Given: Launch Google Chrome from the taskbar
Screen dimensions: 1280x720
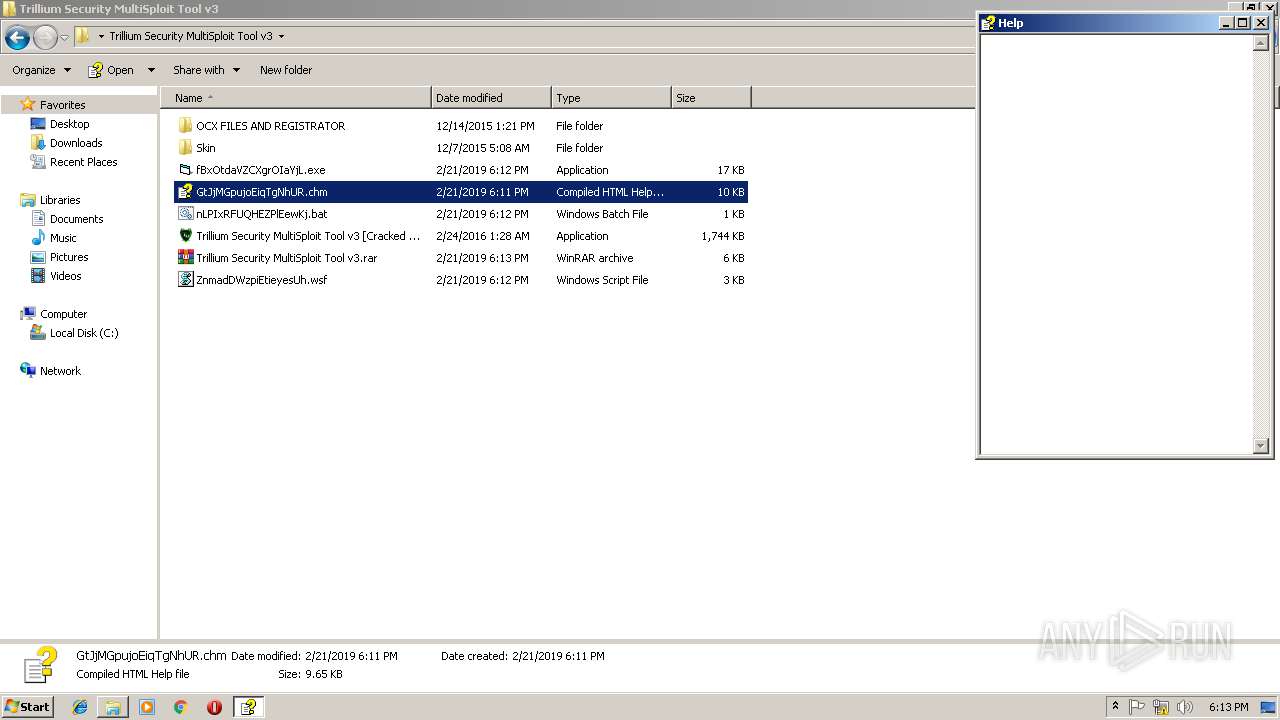Looking at the screenshot, I should coord(180,707).
